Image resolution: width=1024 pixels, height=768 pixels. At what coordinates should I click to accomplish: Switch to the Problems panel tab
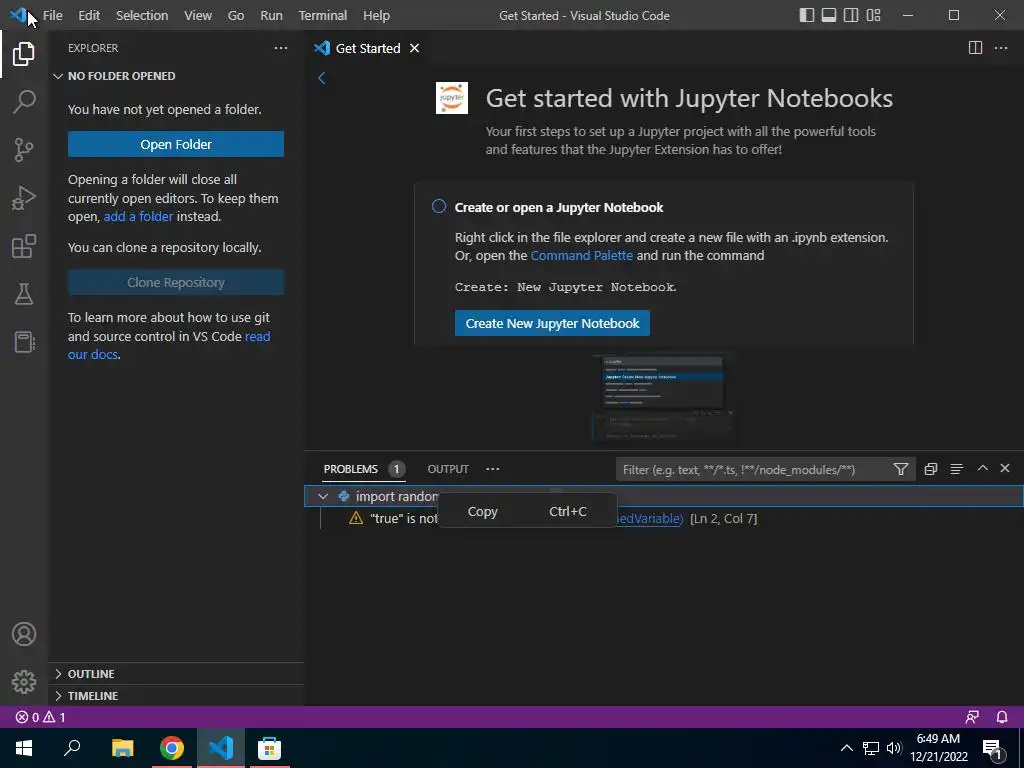tap(364, 469)
